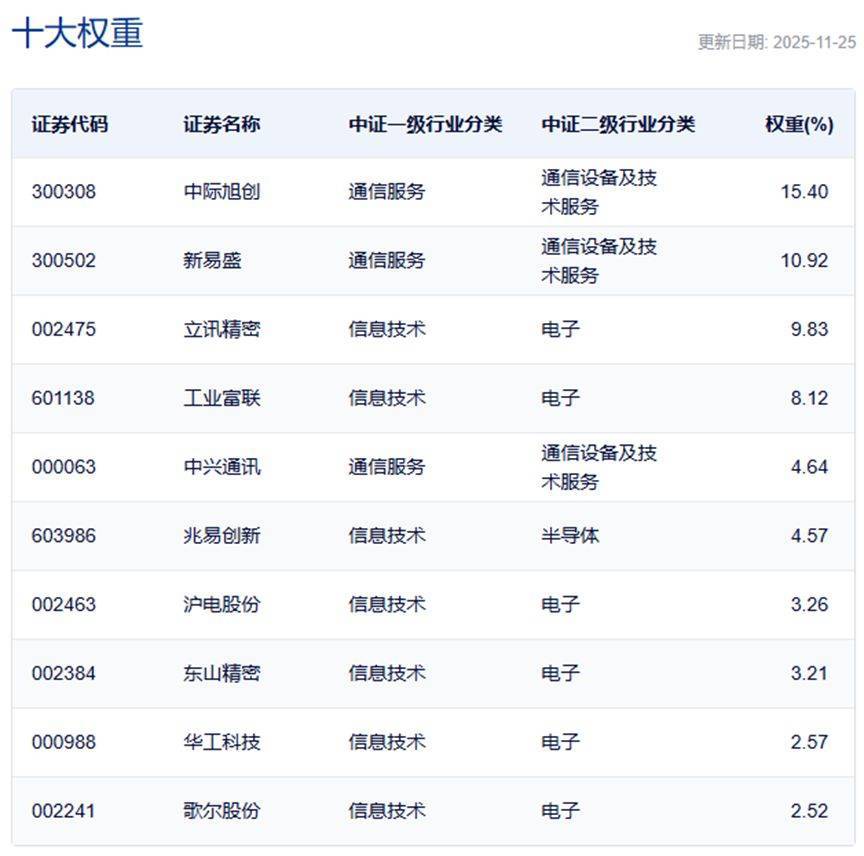Click the 十大权重 heading

[78, 33]
